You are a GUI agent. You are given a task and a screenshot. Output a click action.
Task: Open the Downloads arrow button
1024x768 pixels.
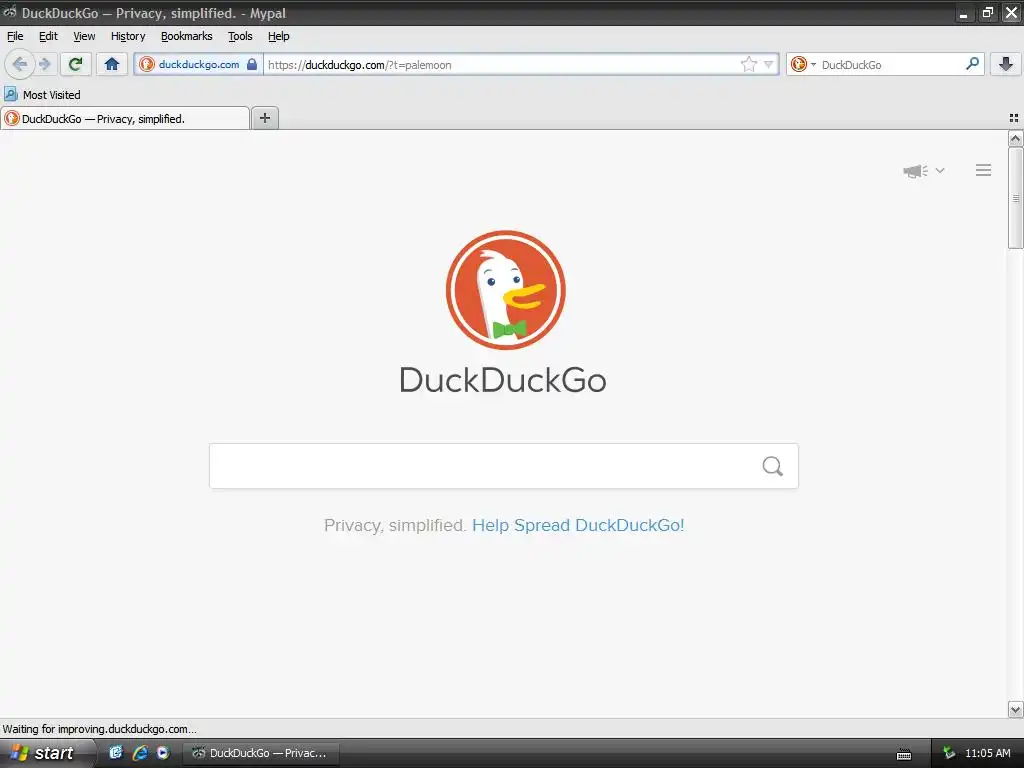coord(1006,64)
